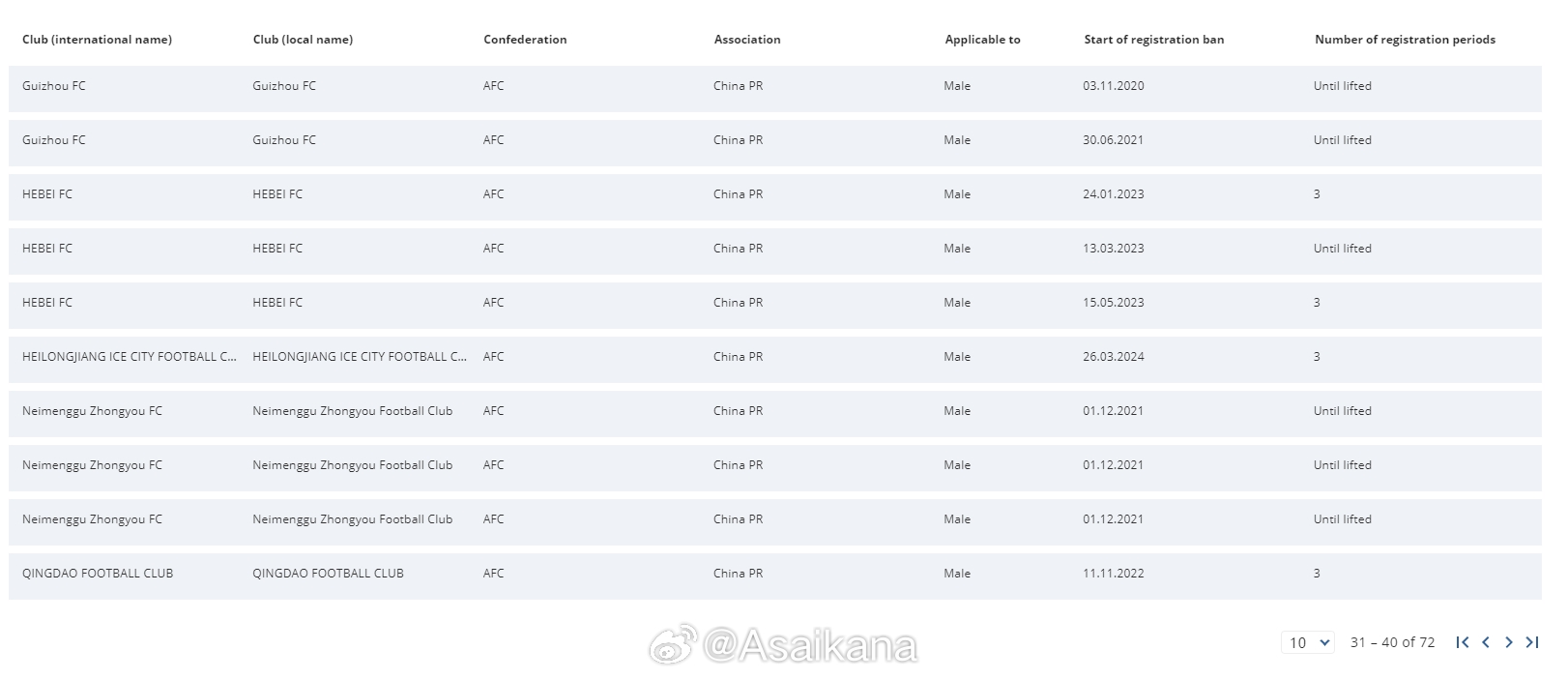The height and width of the screenshot is (680, 1568).
Task: Sort by Club (local name) column header
Action: click(303, 40)
